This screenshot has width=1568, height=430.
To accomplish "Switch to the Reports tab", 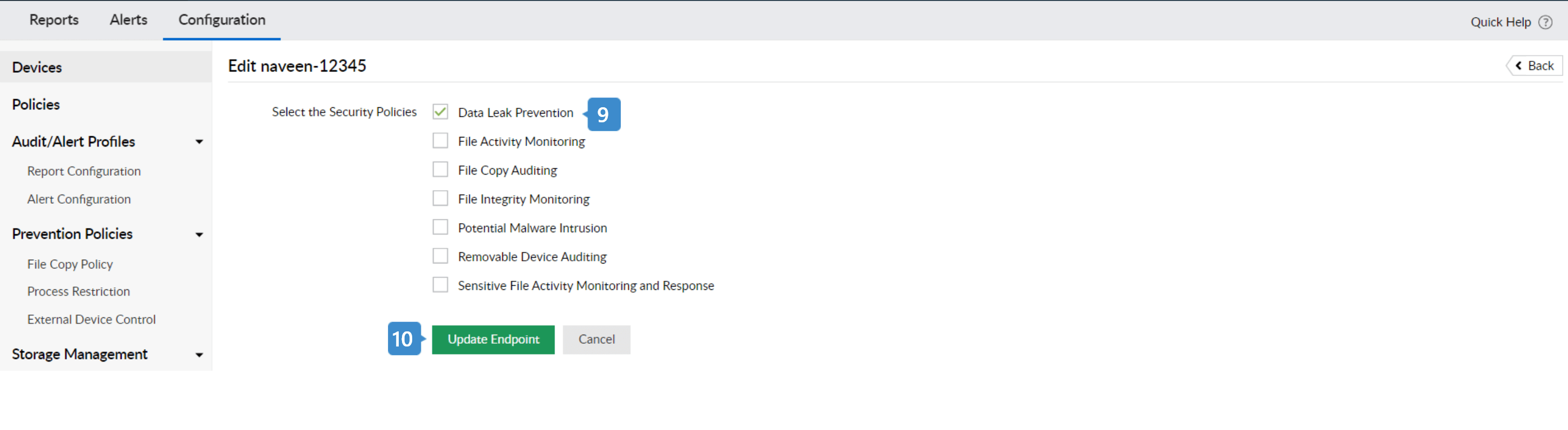I will pyautogui.click(x=54, y=20).
